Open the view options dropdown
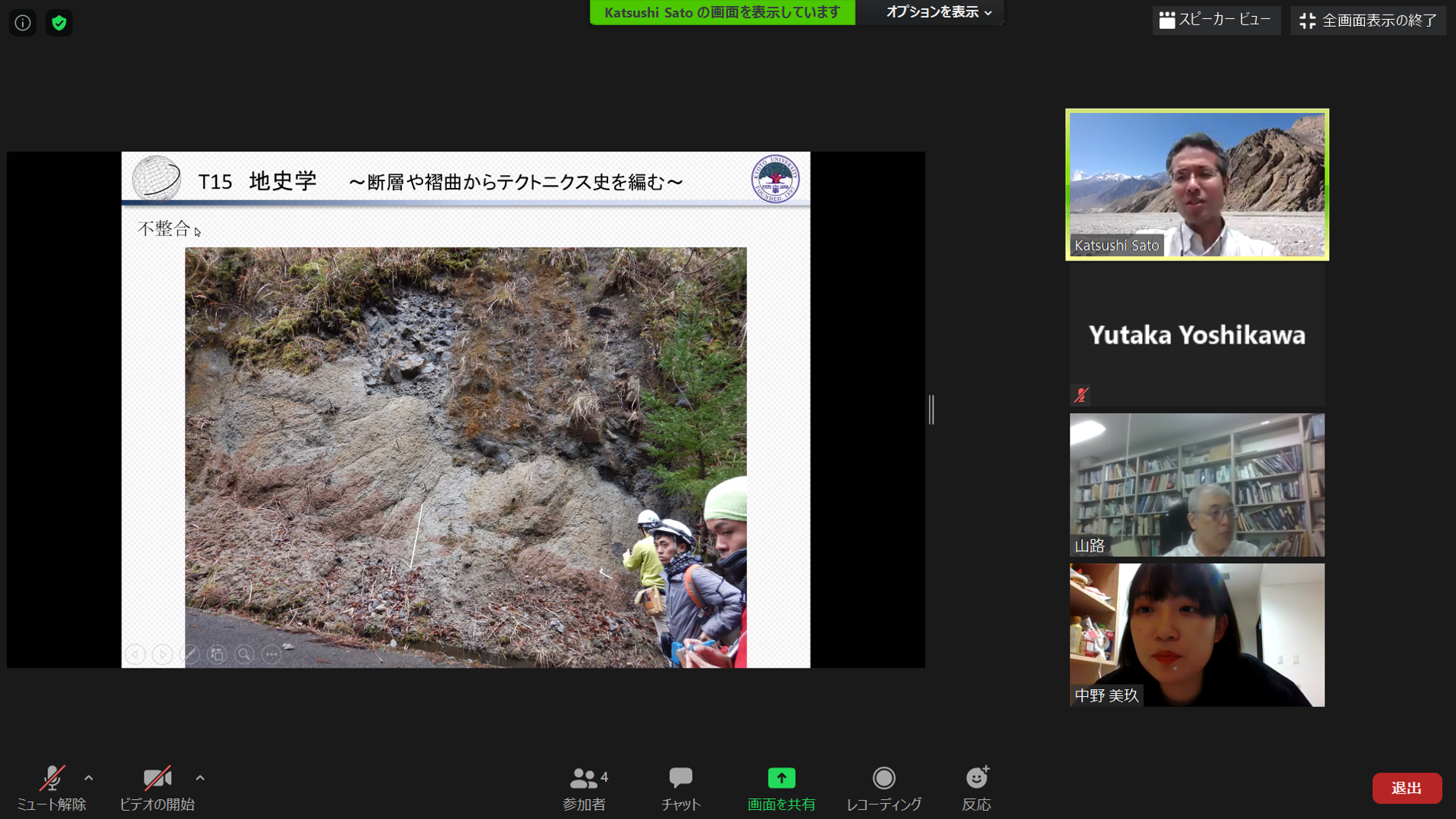Image resolution: width=1456 pixels, height=819 pixels. [x=938, y=12]
